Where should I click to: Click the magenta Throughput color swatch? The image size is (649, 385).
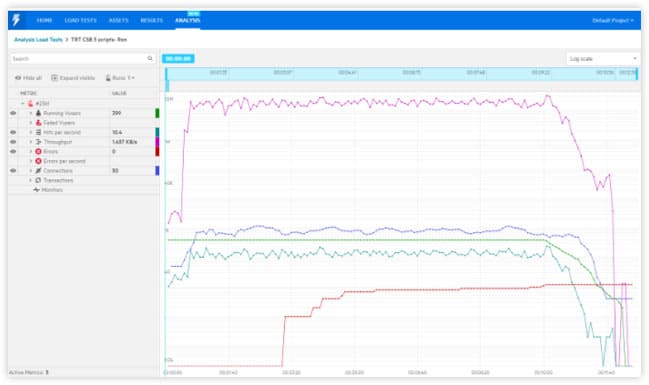[x=157, y=142]
